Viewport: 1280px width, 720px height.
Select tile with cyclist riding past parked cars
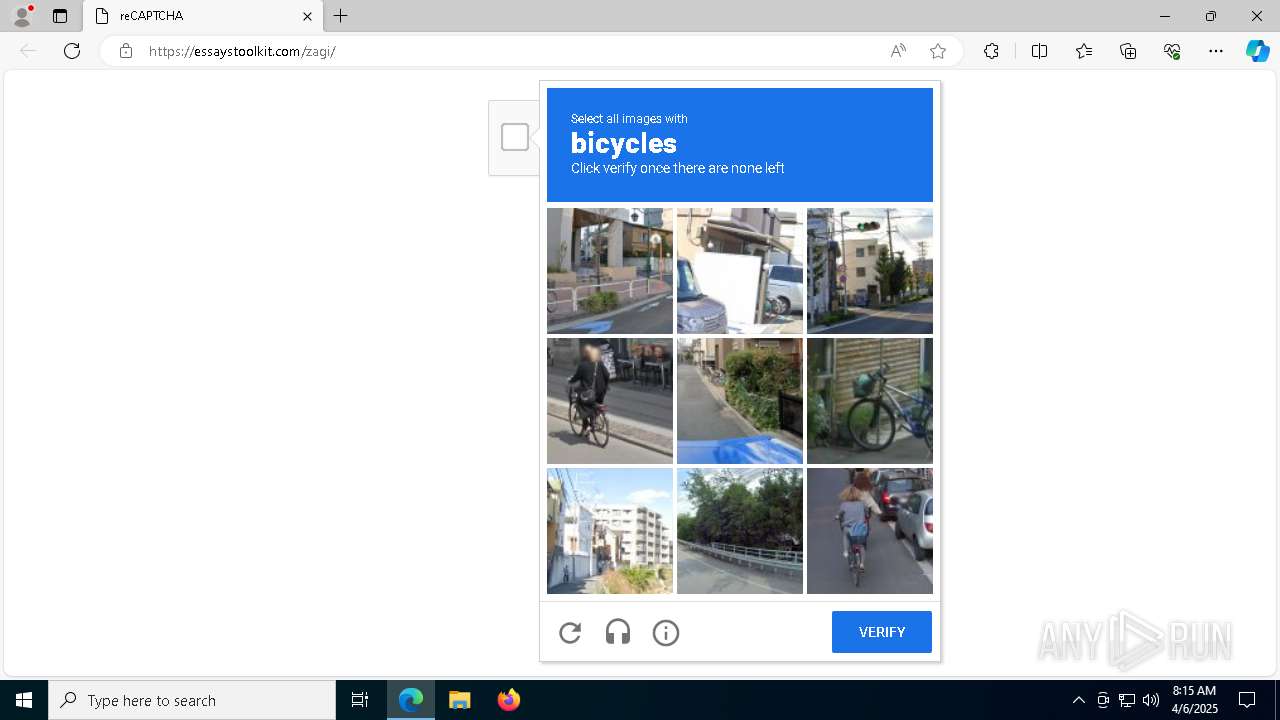[870, 531]
